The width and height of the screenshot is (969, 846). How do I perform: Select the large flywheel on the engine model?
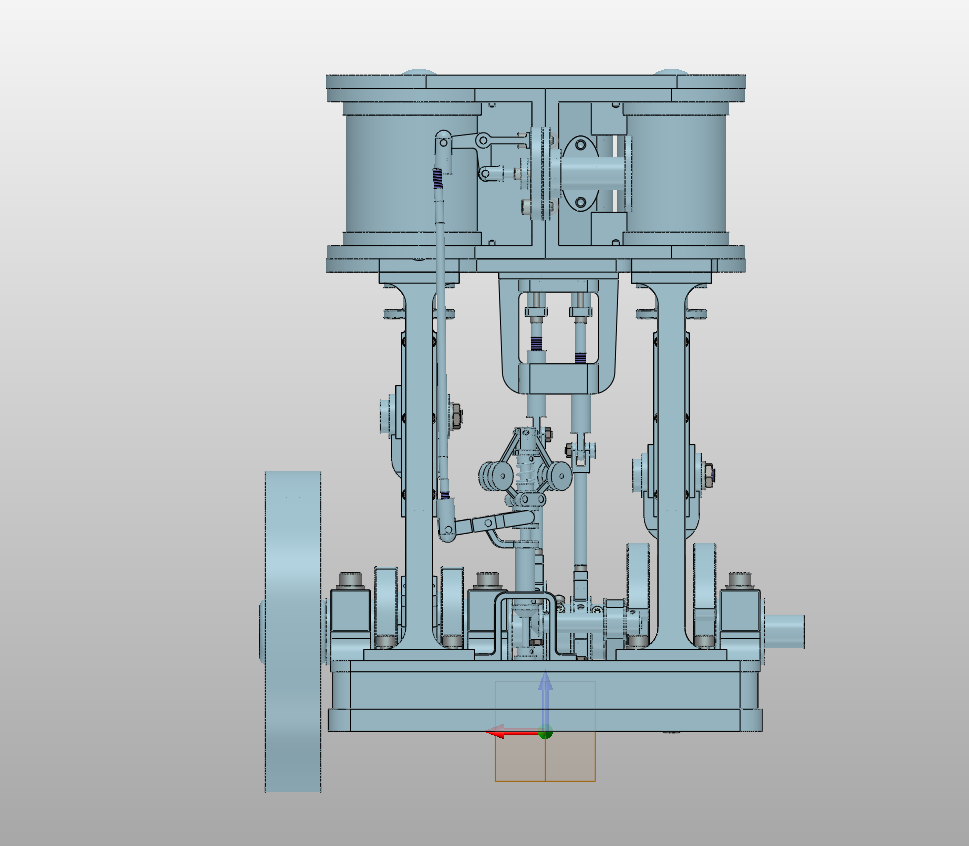tap(293, 632)
